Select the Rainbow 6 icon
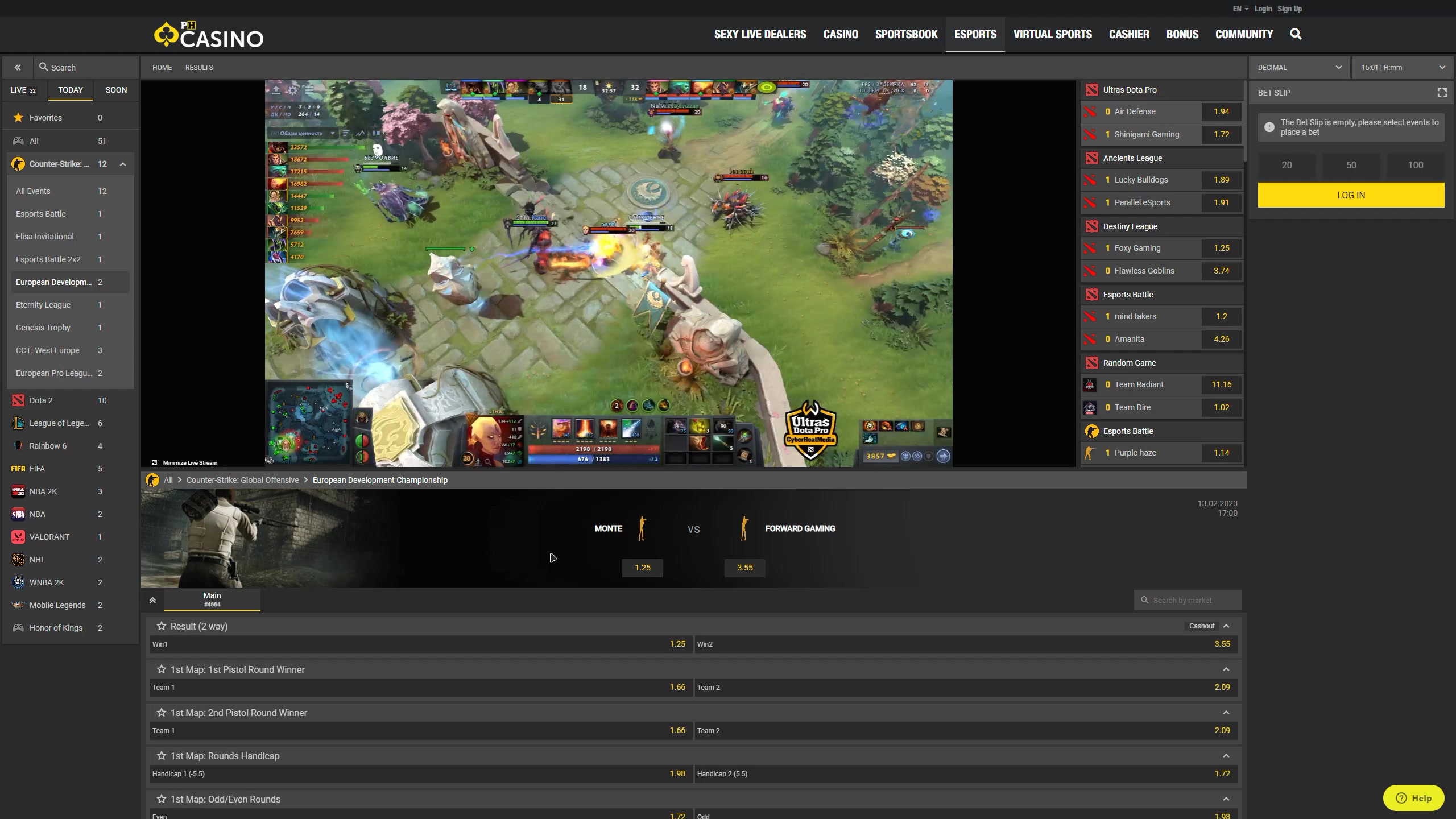Screen dimensions: 1456x819 pyautogui.click(x=18, y=446)
